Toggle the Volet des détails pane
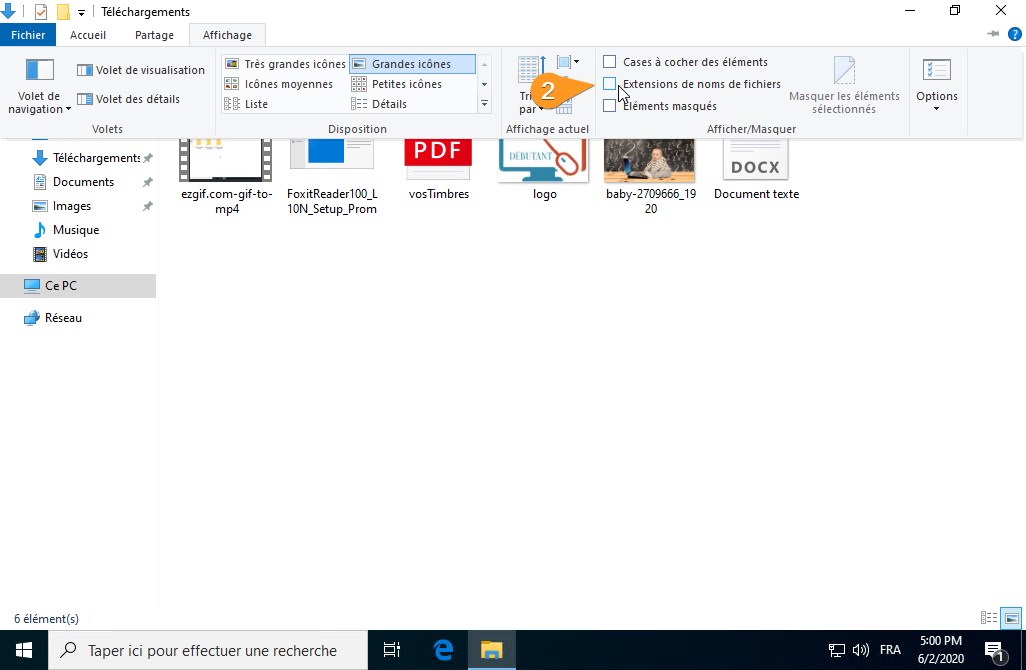This screenshot has width=1026, height=670. [x=128, y=99]
